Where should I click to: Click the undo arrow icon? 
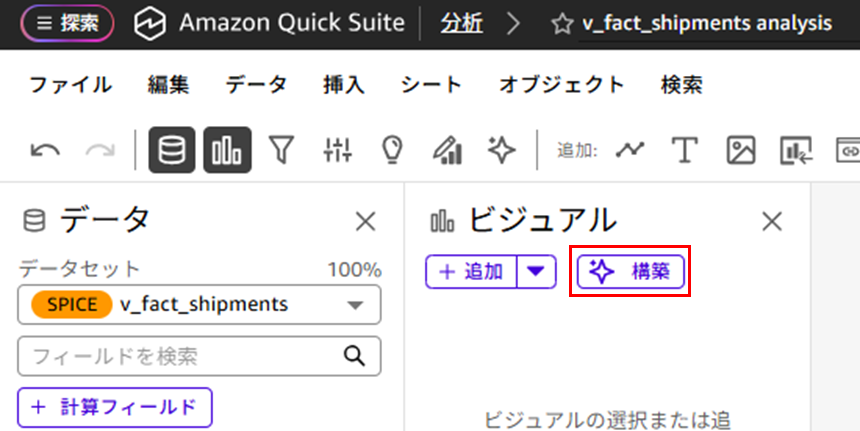(x=46, y=150)
